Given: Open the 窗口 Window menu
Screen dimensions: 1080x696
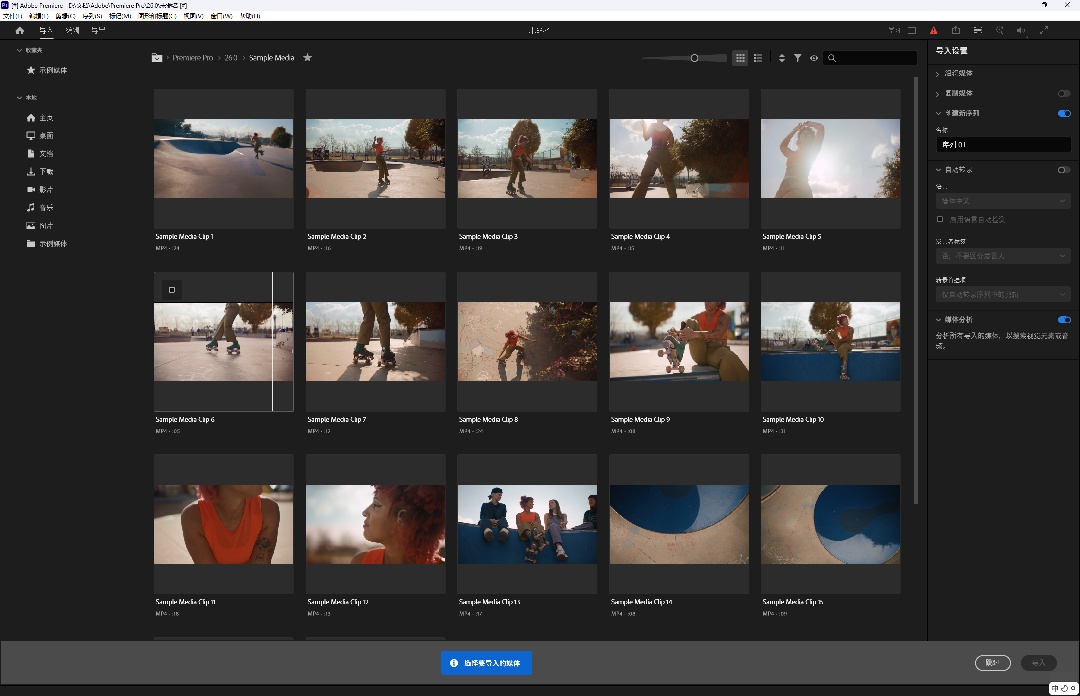Looking at the screenshot, I should [x=221, y=16].
